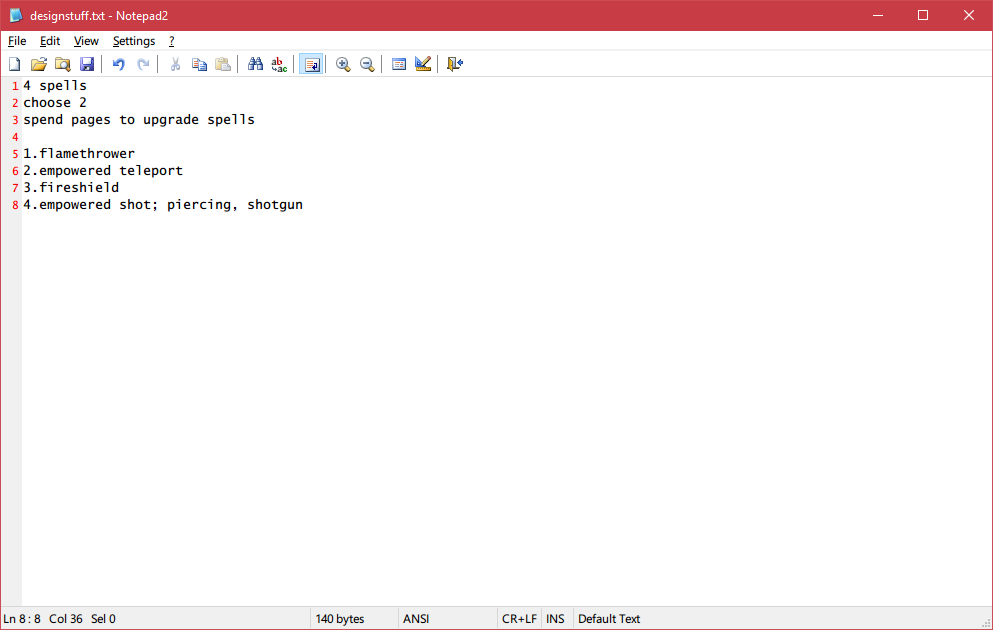Save designstuff.txt
The width and height of the screenshot is (993, 630).
coord(87,63)
